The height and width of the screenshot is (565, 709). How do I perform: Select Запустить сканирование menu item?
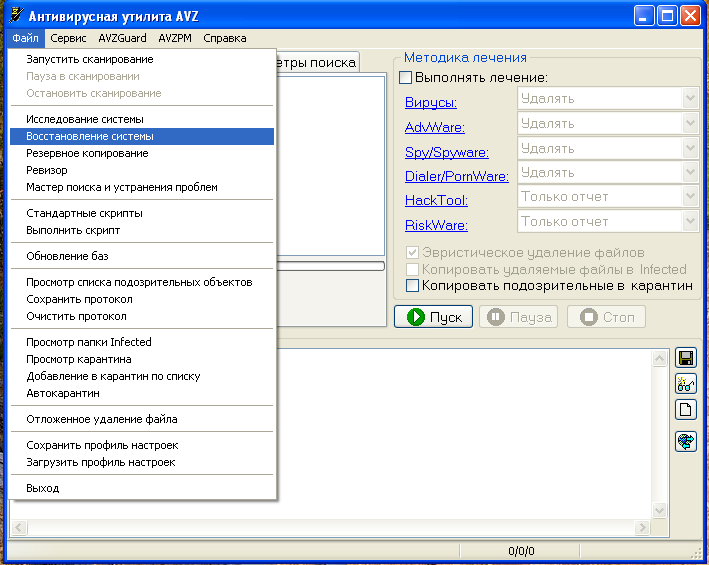coord(142,59)
